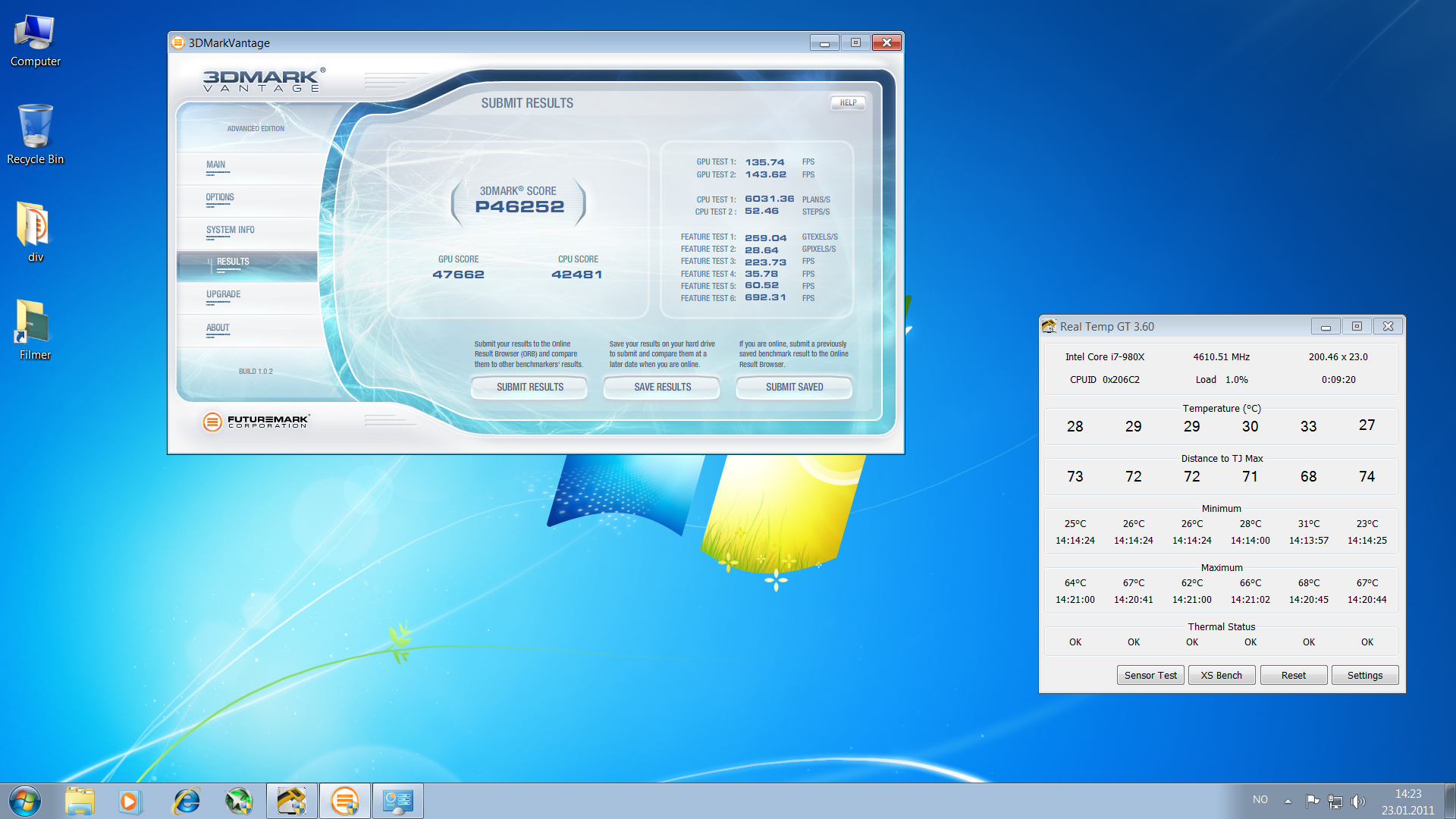The width and height of the screenshot is (1456, 819).
Task: Switch to 3DMark Vantage taskbar button
Action: pyautogui.click(x=345, y=801)
